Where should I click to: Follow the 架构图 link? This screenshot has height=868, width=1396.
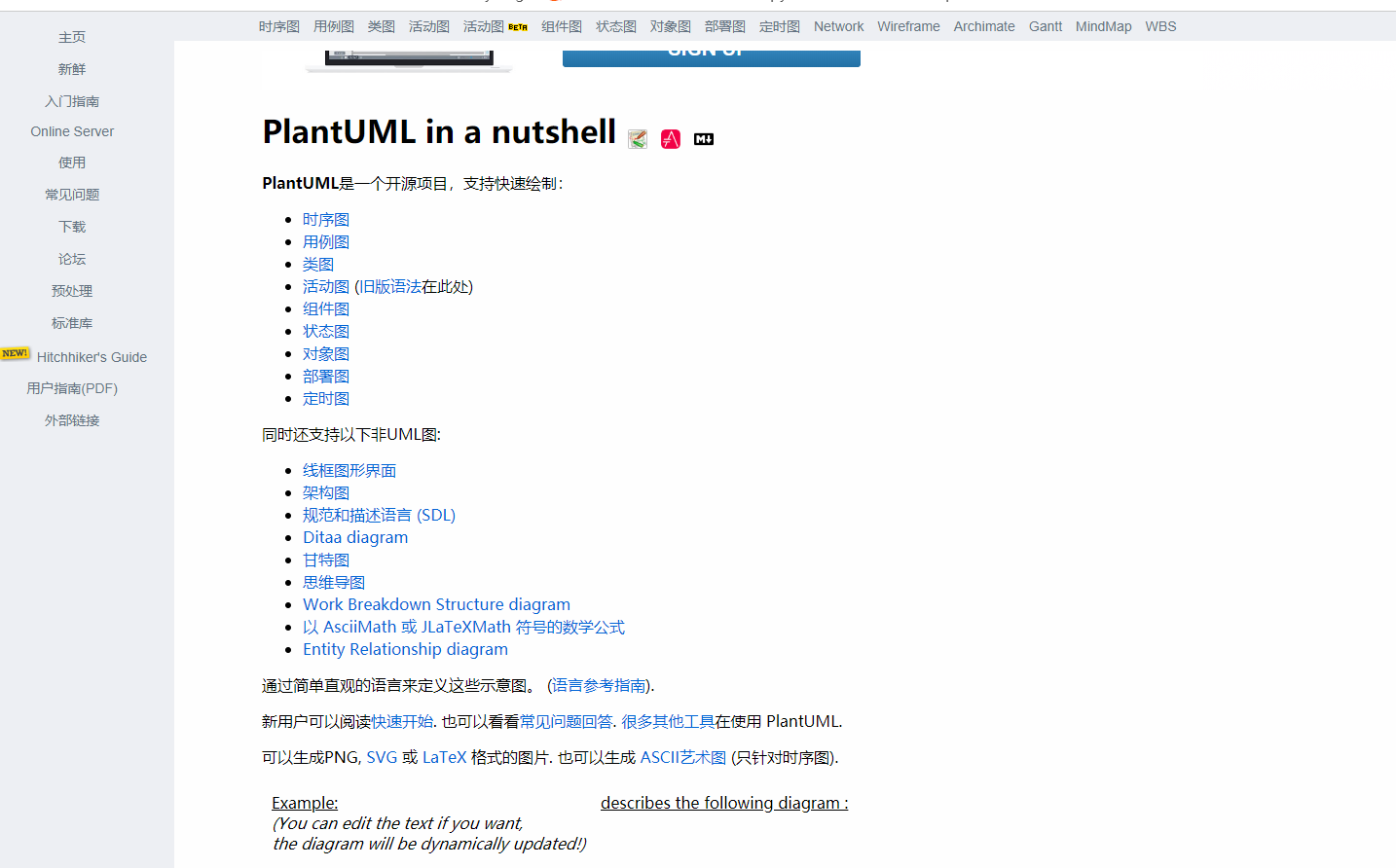click(x=326, y=493)
